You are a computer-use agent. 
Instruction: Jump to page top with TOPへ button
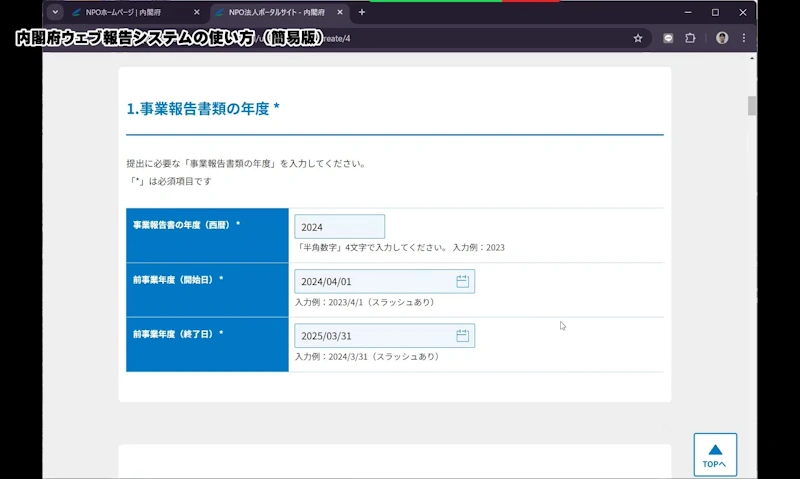pyautogui.click(x=715, y=455)
